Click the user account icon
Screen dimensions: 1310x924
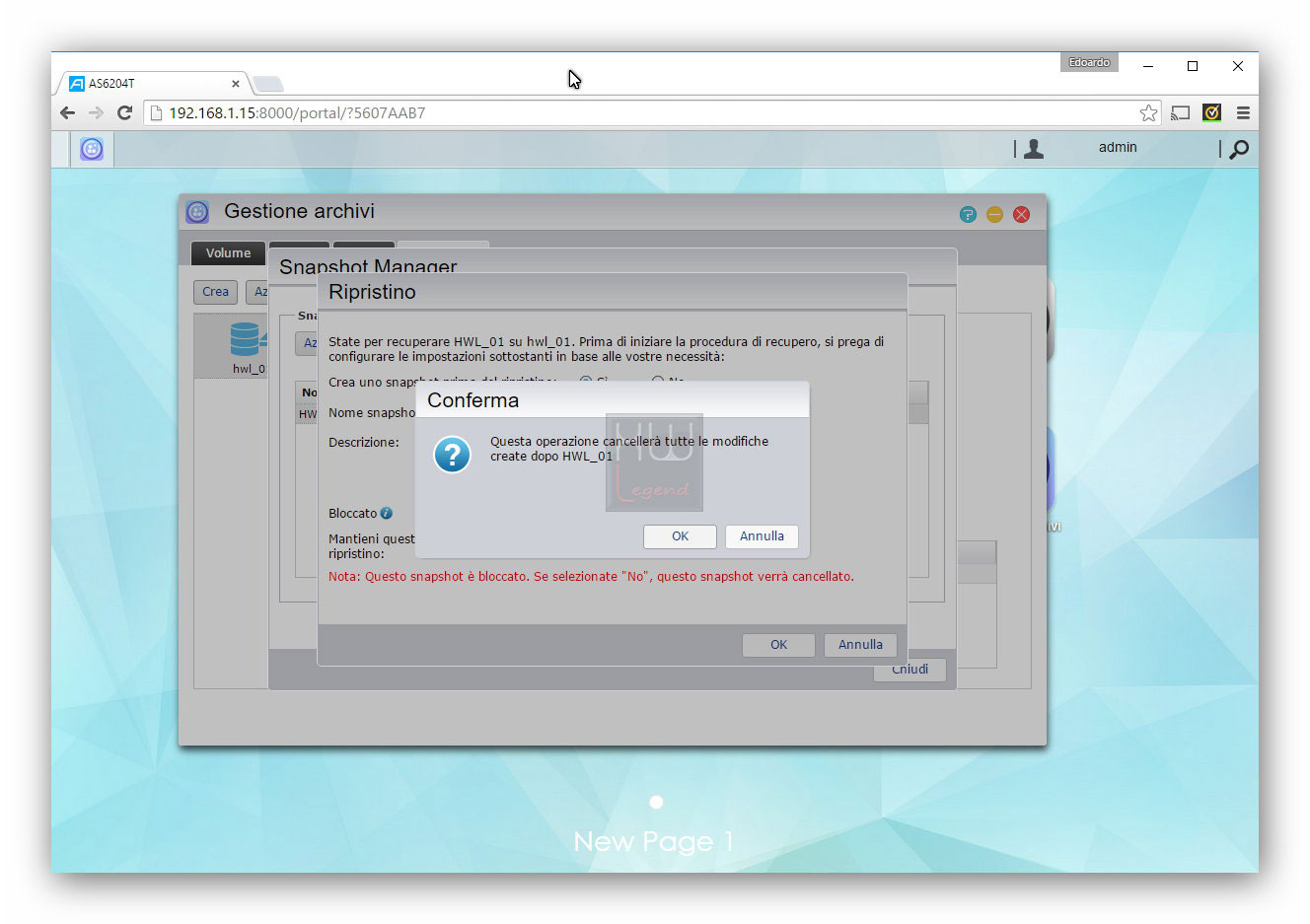click(1034, 149)
